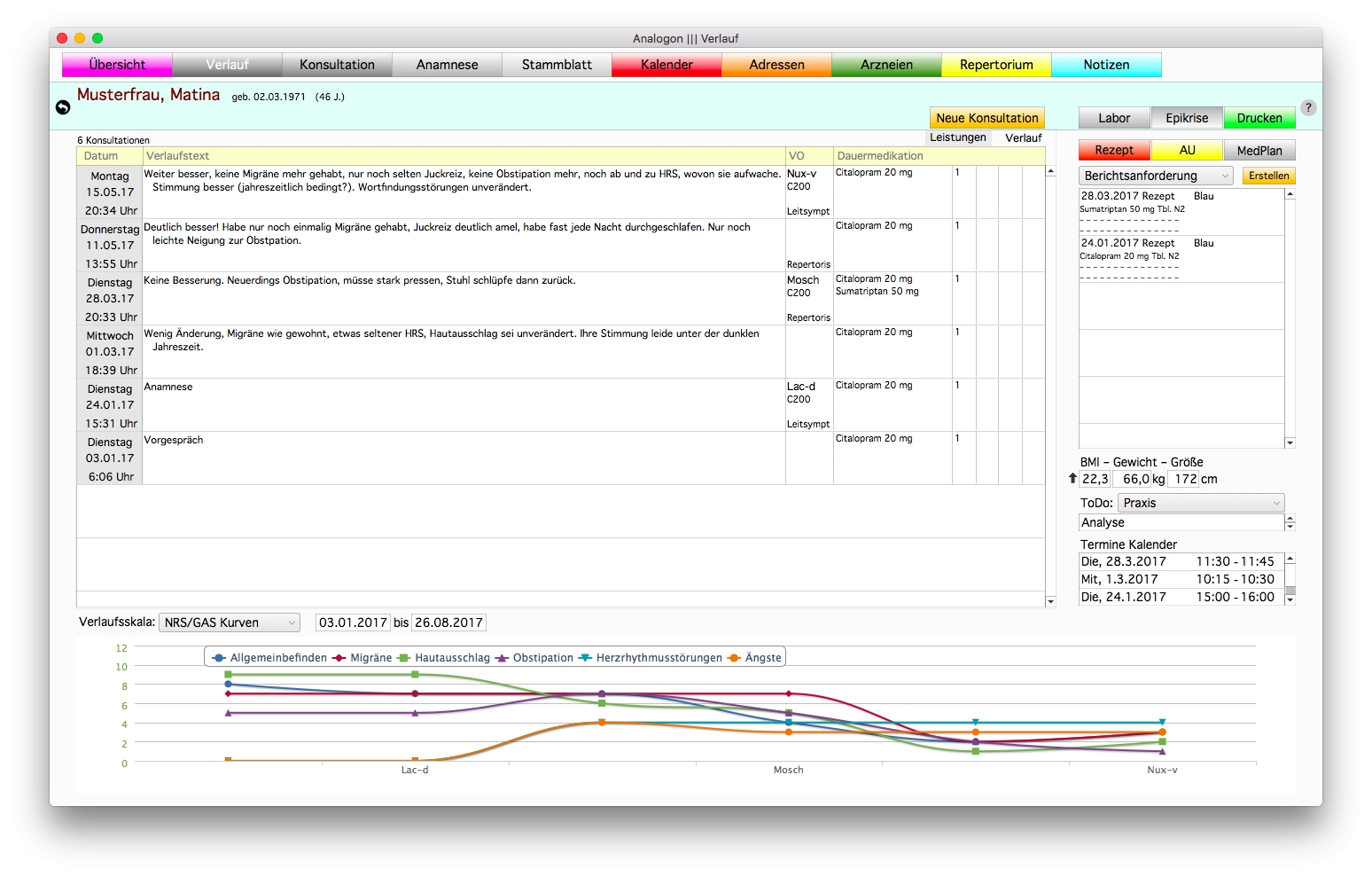The height and width of the screenshot is (877, 1372).
Task: Click the scroll-up arrow of the Termine Kalender list
Action: pos(1290,559)
